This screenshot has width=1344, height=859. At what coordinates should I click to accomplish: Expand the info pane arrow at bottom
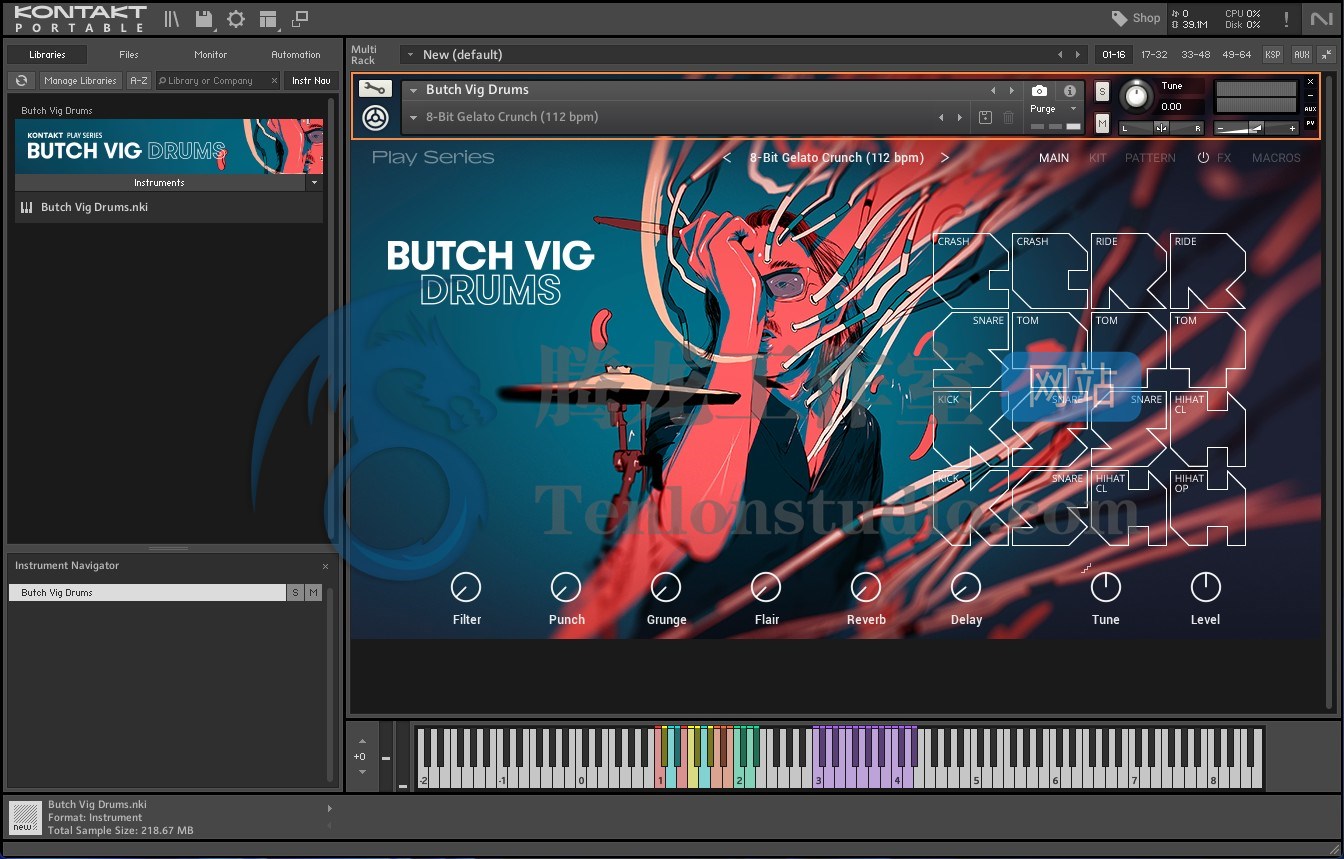[x=329, y=808]
